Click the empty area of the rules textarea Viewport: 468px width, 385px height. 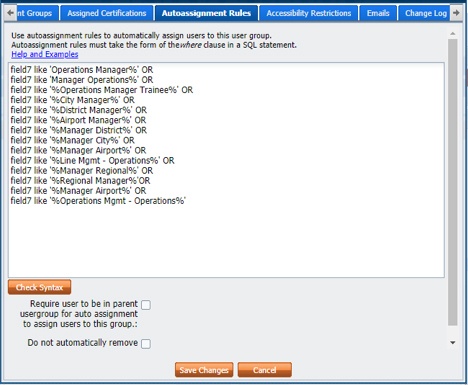(226, 240)
